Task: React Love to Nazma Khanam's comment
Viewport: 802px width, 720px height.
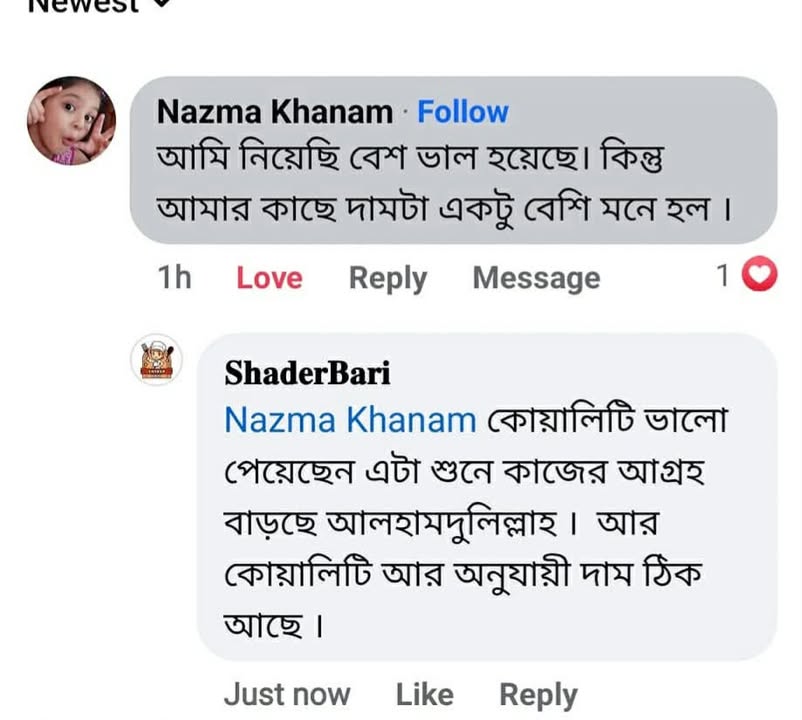Action: click(x=269, y=278)
